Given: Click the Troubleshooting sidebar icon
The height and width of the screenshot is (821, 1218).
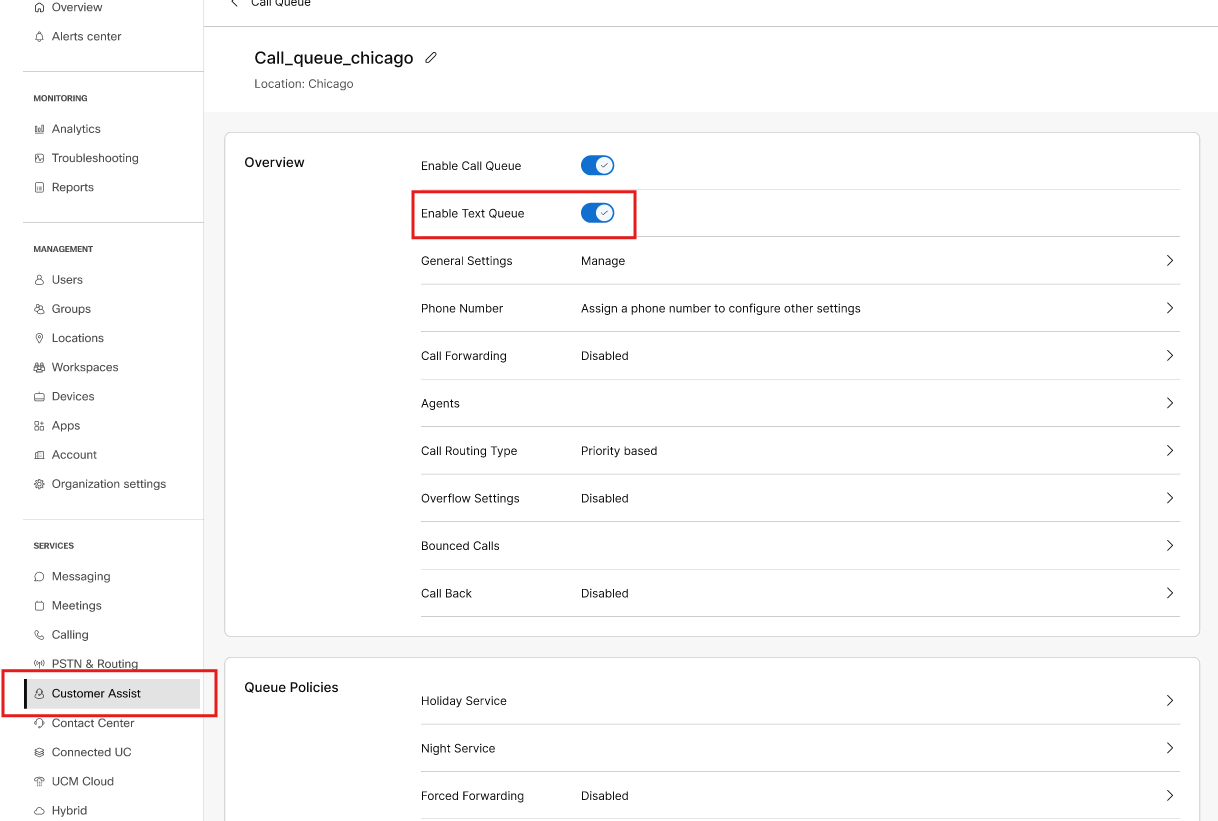Looking at the screenshot, I should pyautogui.click(x=38, y=157).
